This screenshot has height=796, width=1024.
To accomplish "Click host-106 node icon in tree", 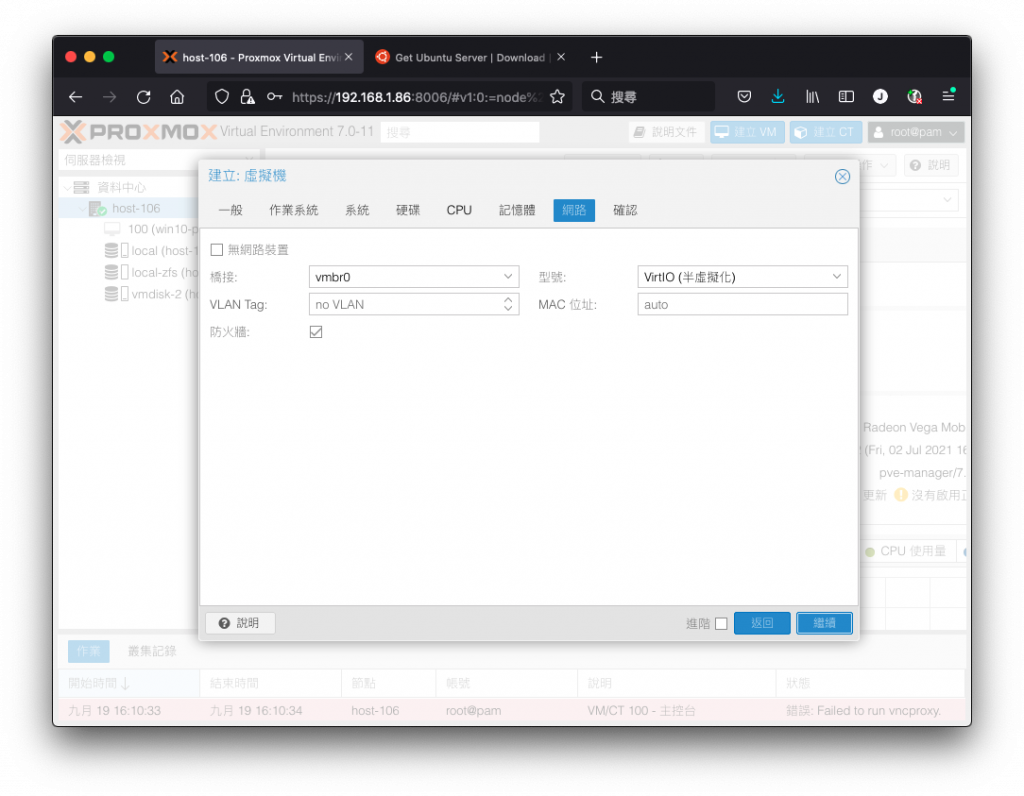I will [98, 209].
